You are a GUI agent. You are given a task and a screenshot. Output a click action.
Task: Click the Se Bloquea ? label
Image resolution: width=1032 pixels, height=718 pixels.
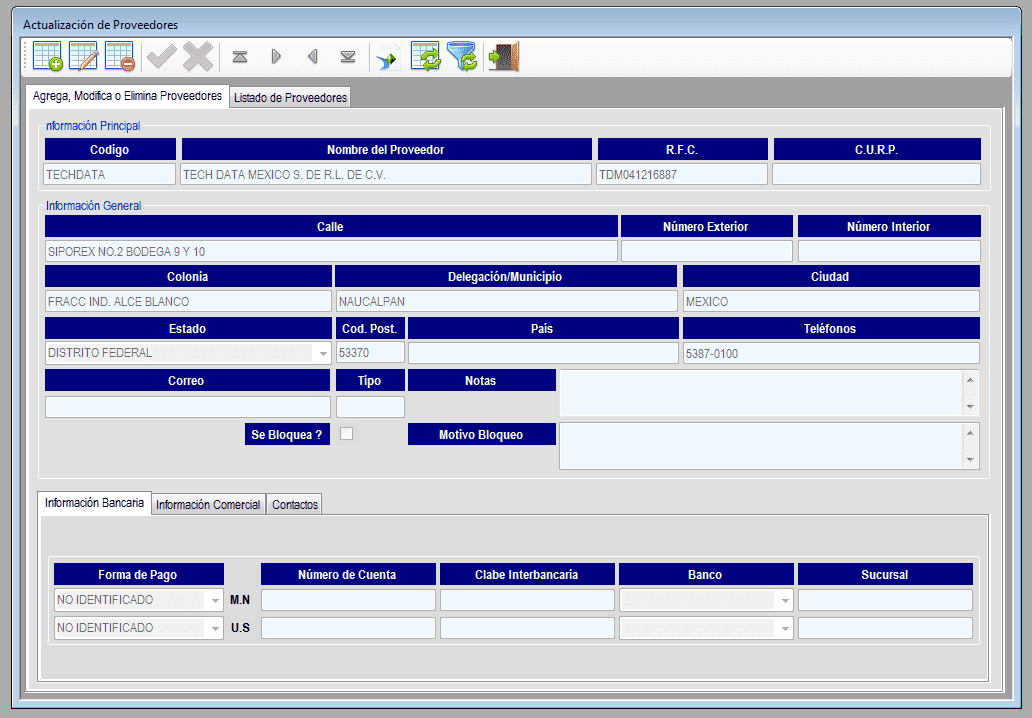(287, 434)
